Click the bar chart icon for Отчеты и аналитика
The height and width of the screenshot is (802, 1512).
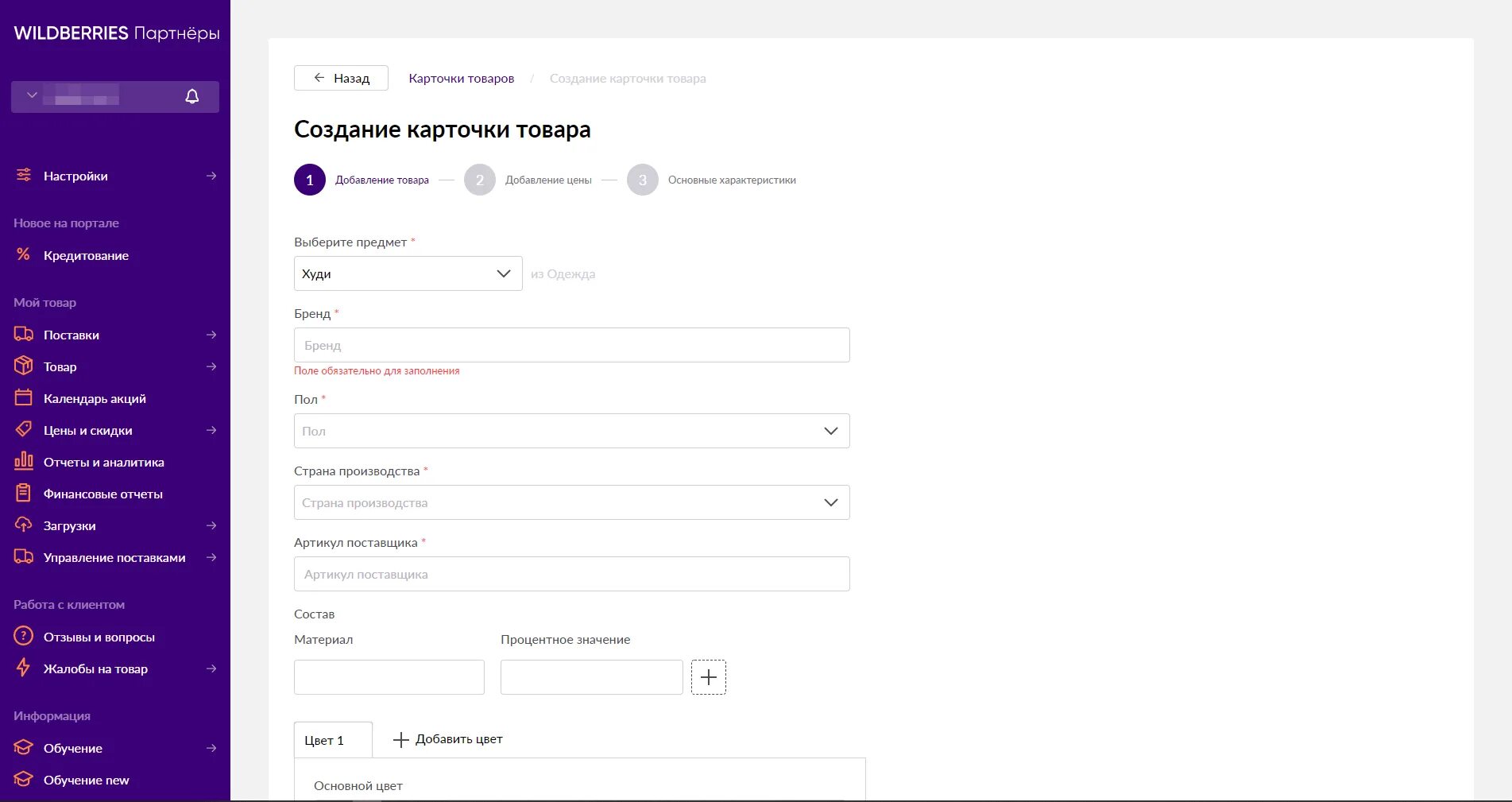coord(24,461)
